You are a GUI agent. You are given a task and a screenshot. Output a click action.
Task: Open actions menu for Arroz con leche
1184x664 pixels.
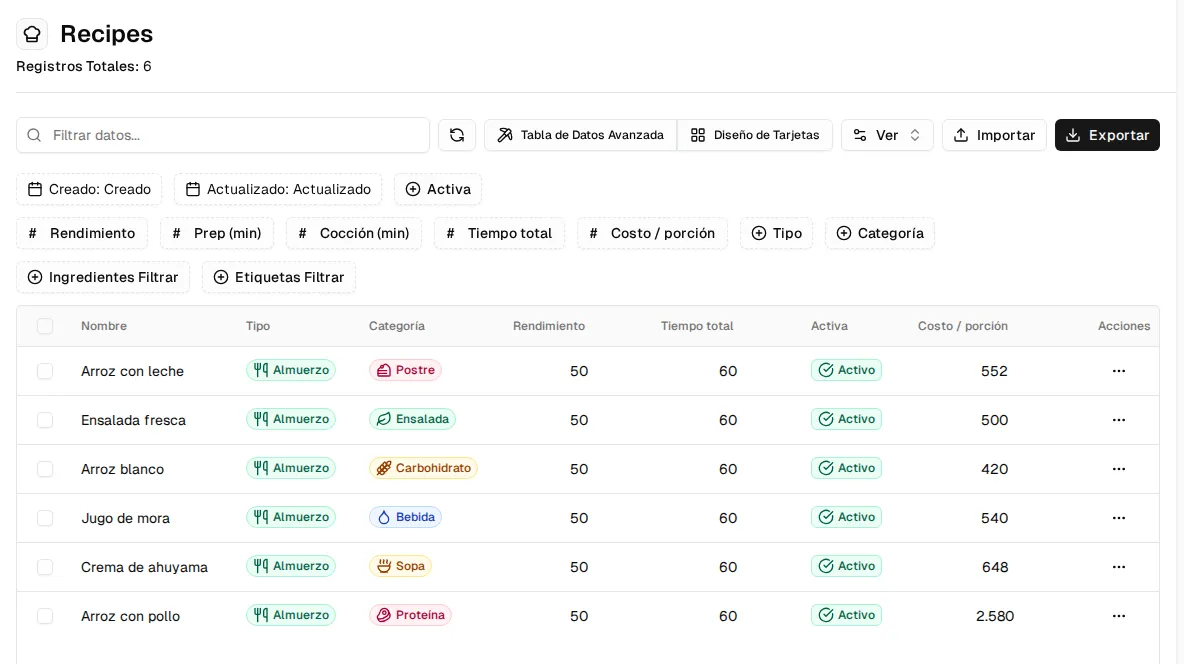pyautogui.click(x=1118, y=371)
